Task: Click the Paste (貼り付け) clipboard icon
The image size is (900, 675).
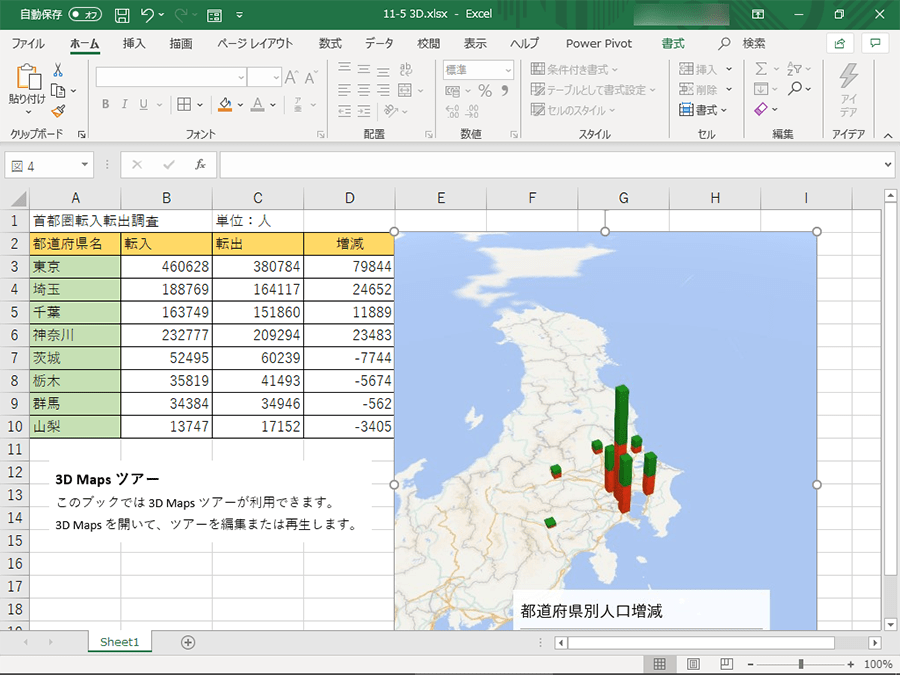Action: coord(27,78)
